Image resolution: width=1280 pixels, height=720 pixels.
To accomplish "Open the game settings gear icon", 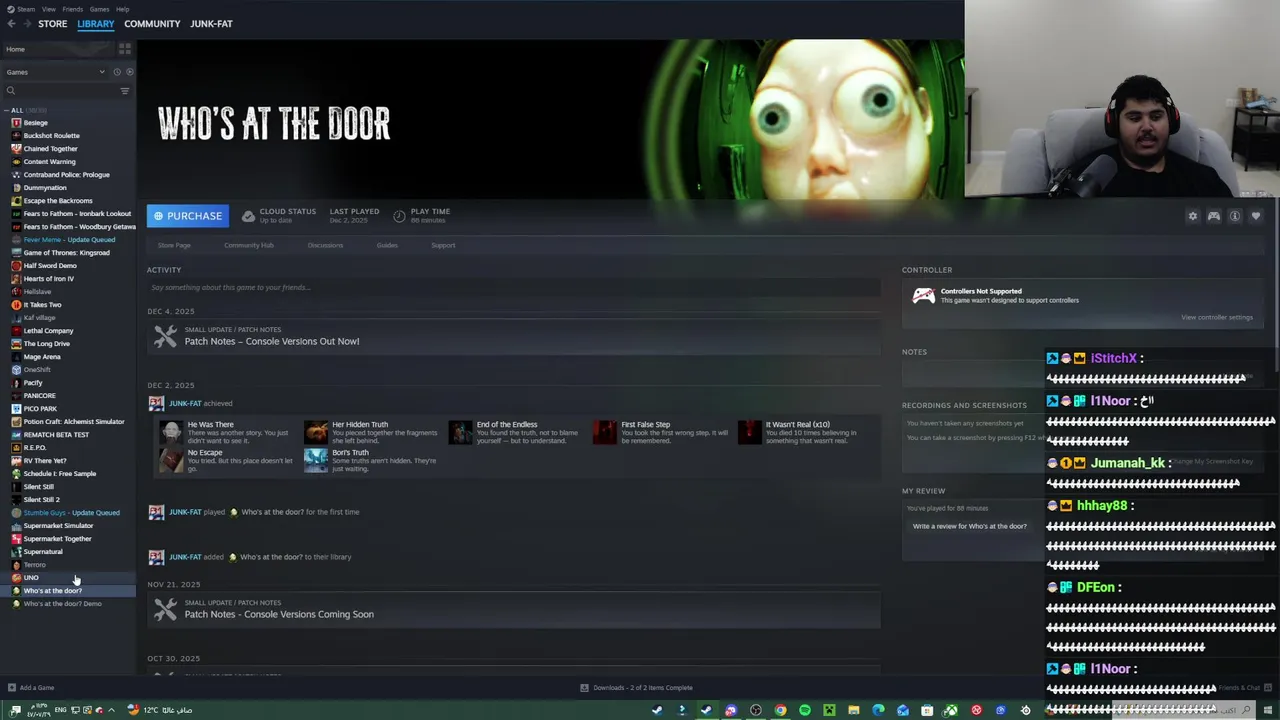I will point(1192,216).
